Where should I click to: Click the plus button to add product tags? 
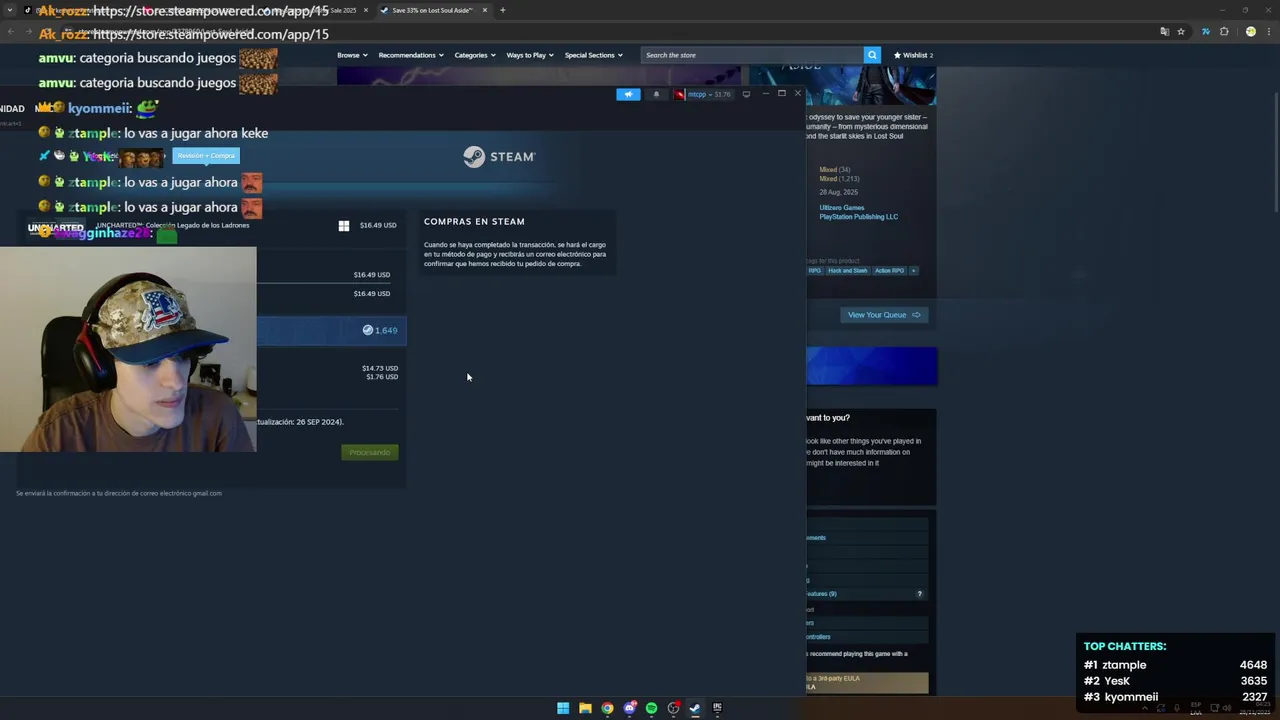913,270
